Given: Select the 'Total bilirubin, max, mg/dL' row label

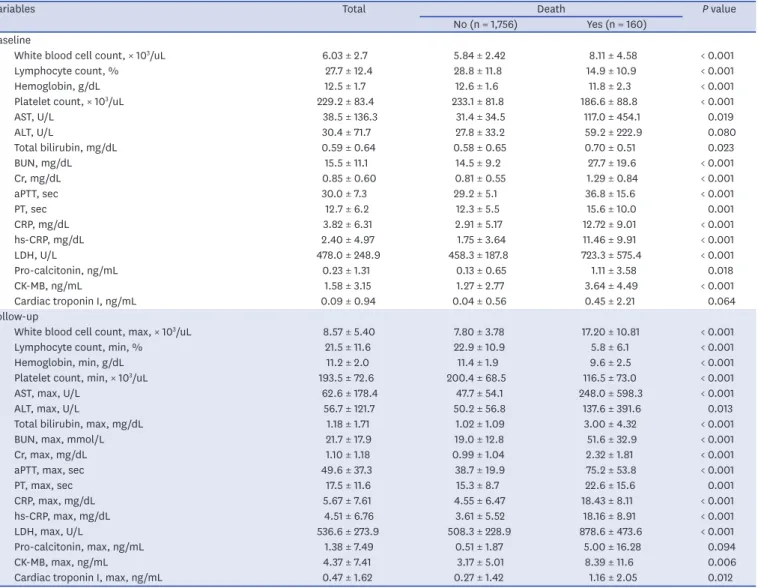Looking at the screenshot, I should point(78,425).
